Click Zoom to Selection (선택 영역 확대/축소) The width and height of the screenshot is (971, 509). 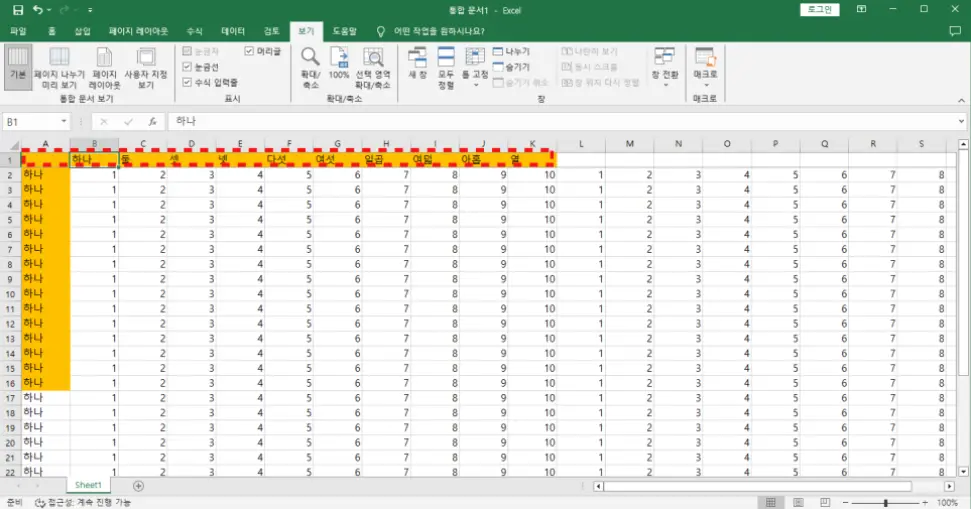pos(373,68)
